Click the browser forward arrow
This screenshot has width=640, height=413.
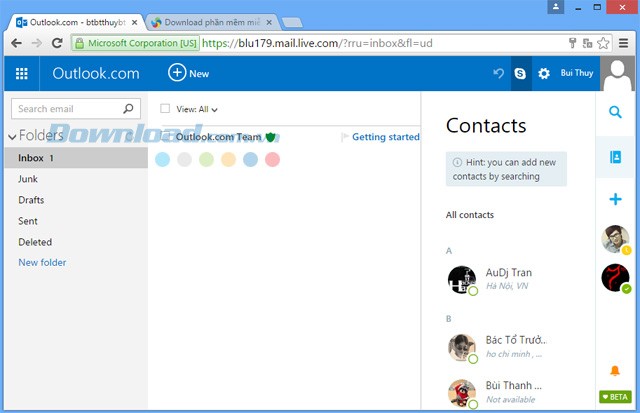point(37,43)
